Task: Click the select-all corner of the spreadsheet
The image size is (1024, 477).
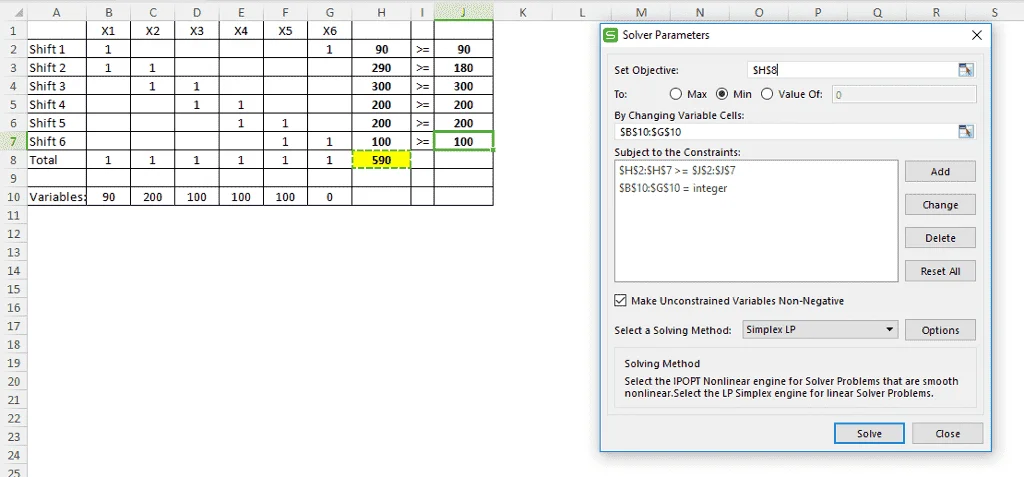Action: pos(14,12)
